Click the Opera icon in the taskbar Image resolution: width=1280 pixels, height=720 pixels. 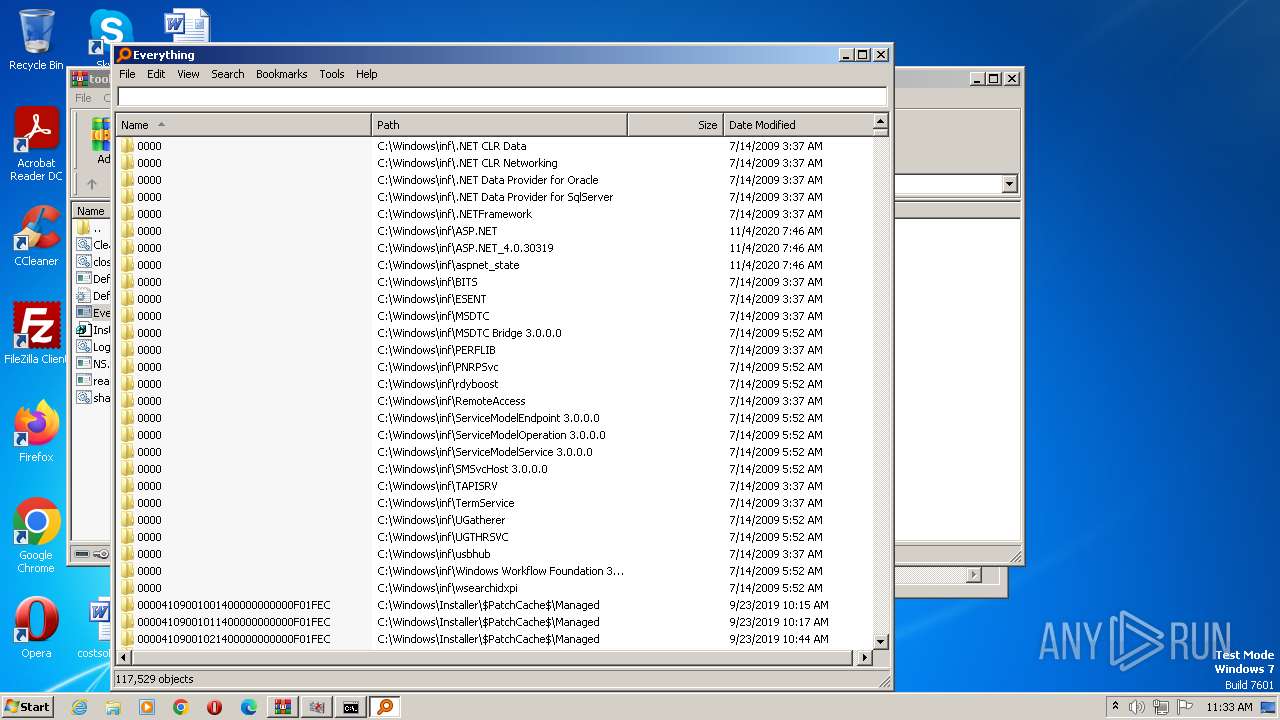(x=215, y=707)
